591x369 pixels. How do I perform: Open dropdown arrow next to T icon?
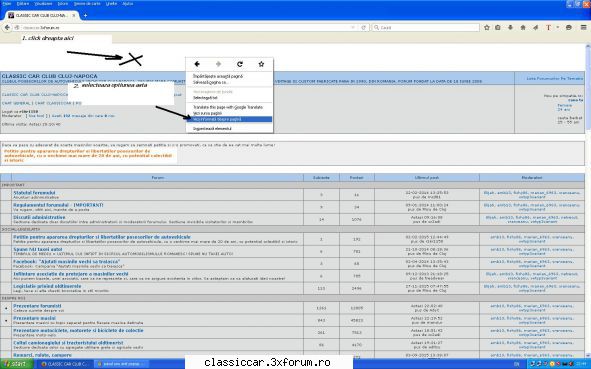[557, 28]
